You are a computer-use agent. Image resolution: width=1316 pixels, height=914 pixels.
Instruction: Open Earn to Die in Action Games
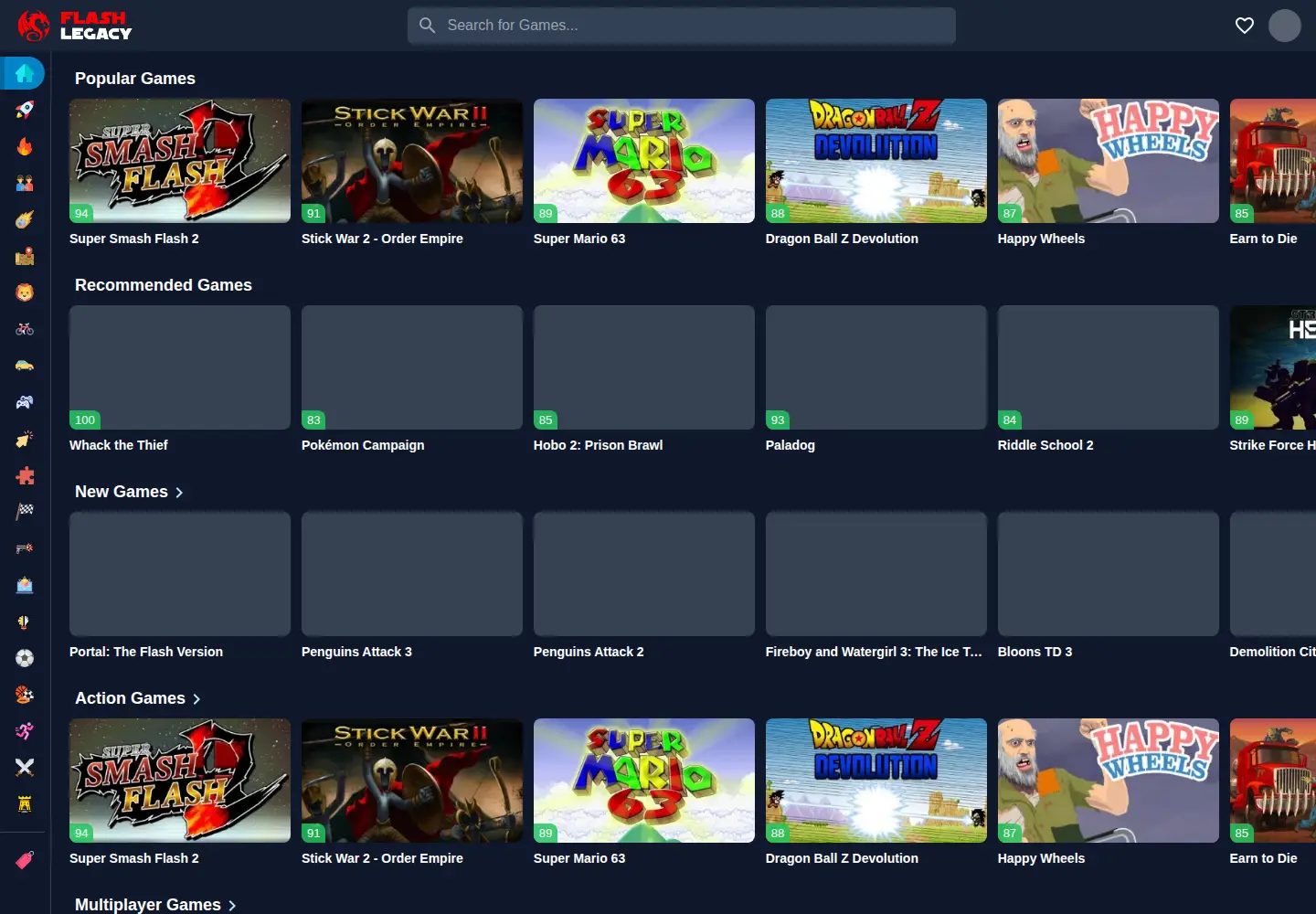[x=1273, y=781]
